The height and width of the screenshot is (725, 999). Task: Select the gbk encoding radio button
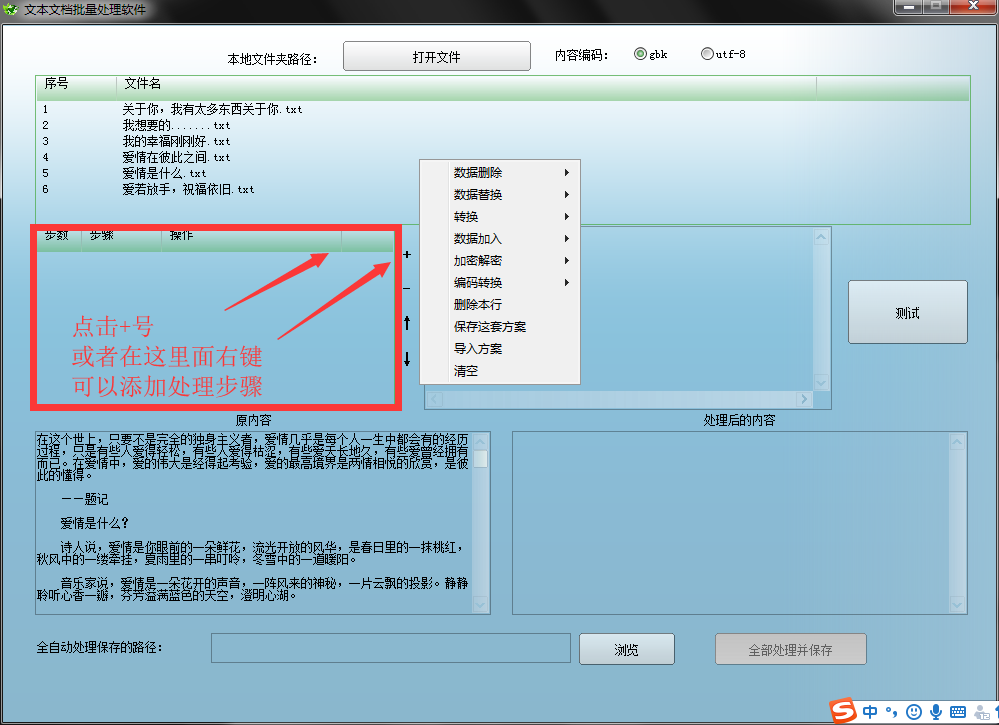point(640,54)
